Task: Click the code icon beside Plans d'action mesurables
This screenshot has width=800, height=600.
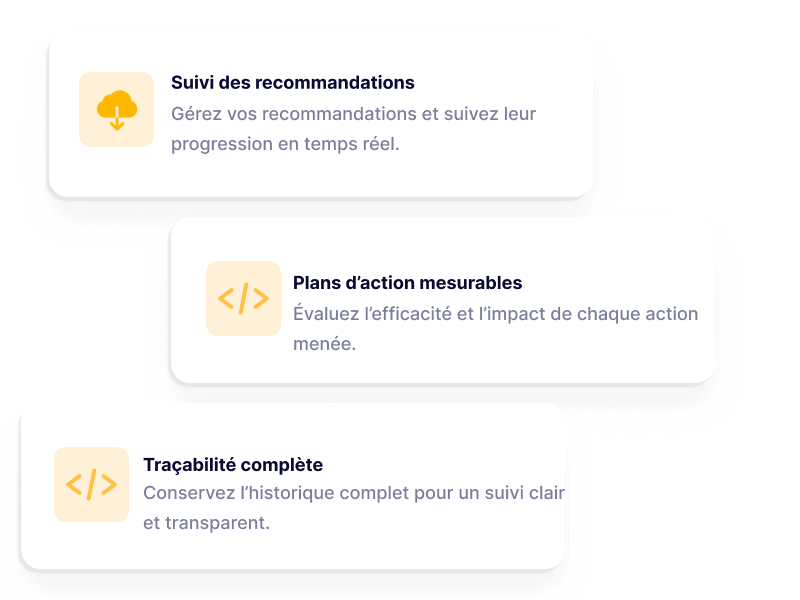Action: (x=243, y=298)
